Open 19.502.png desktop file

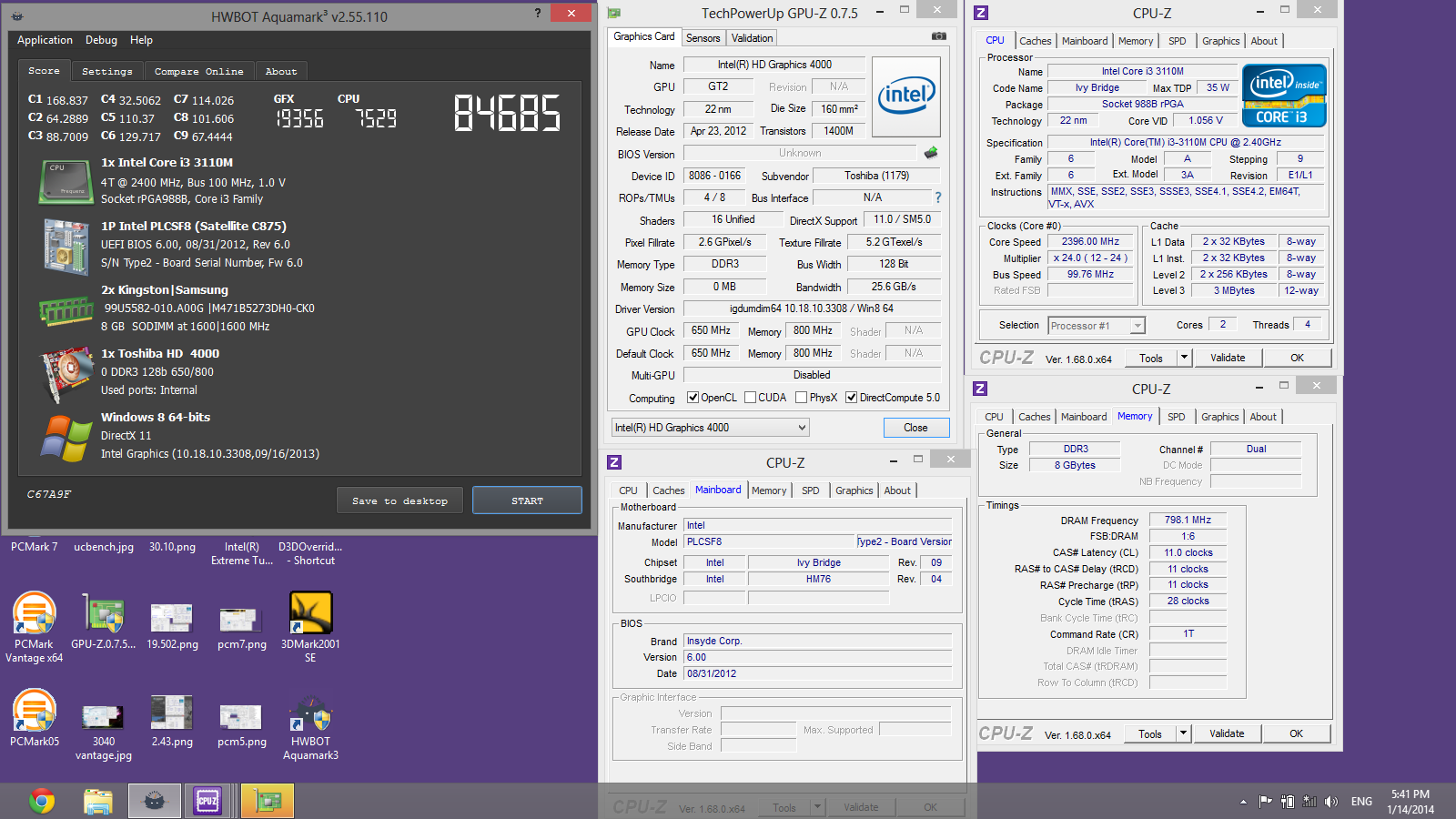click(172, 627)
